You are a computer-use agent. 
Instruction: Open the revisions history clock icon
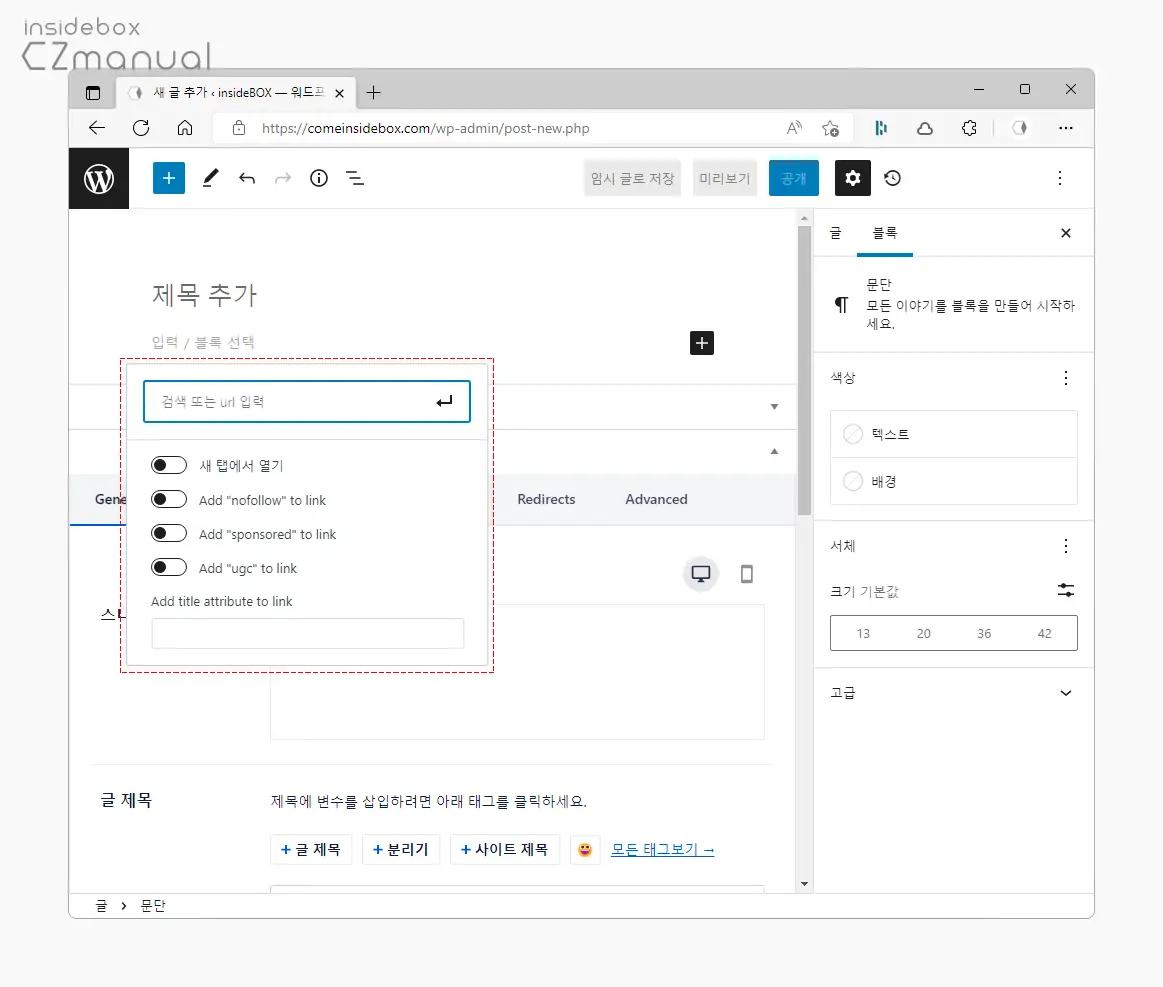(x=892, y=178)
